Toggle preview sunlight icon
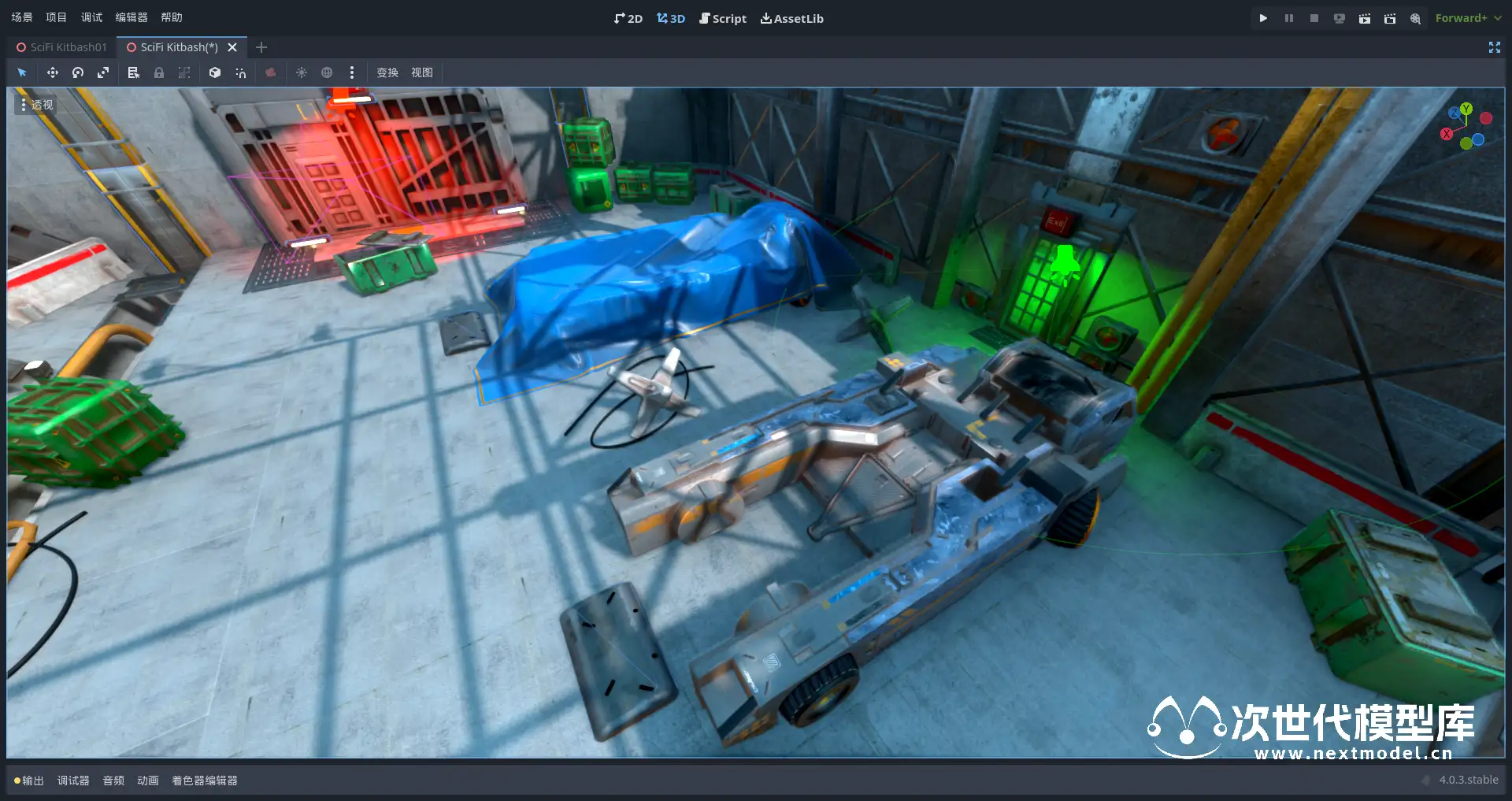Viewport: 1512px width, 801px height. 302,72
